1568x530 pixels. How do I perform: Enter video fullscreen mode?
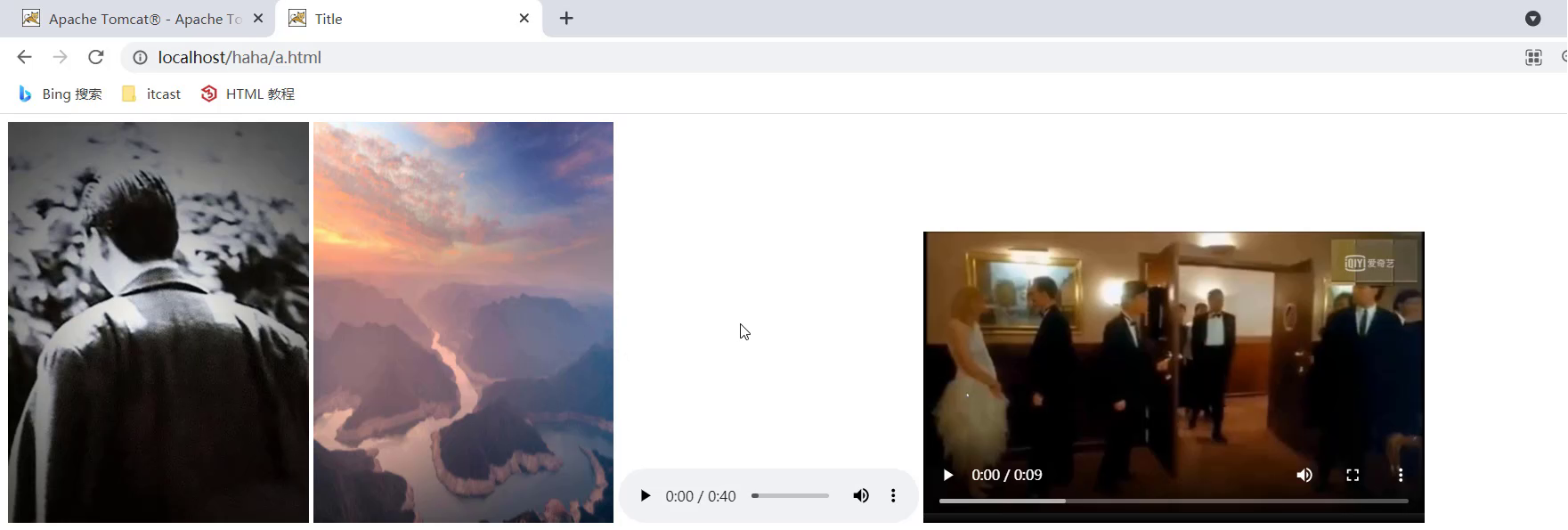[1353, 475]
